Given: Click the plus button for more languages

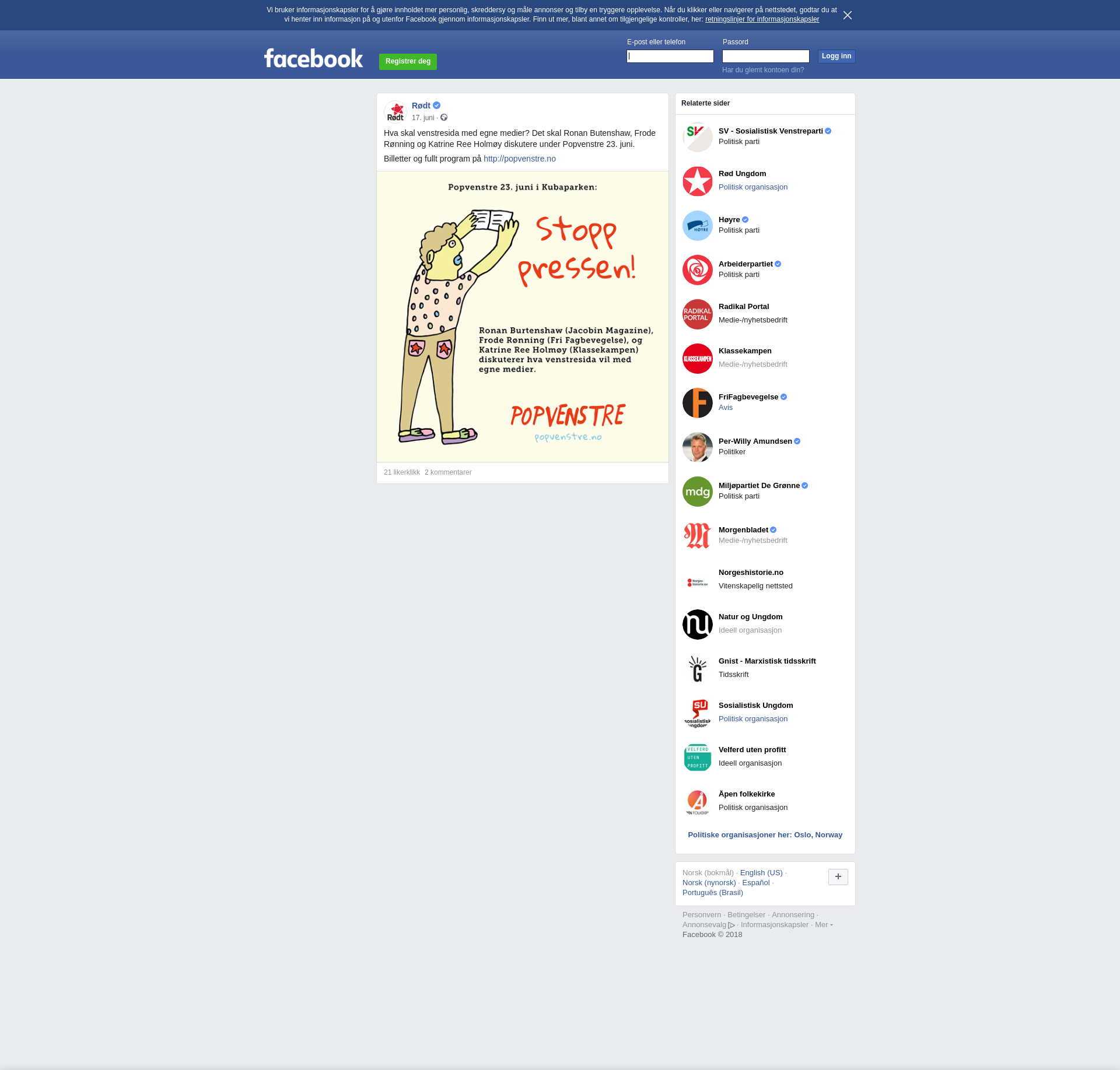Looking at the screenshot, I should click(x=838, y=876).
